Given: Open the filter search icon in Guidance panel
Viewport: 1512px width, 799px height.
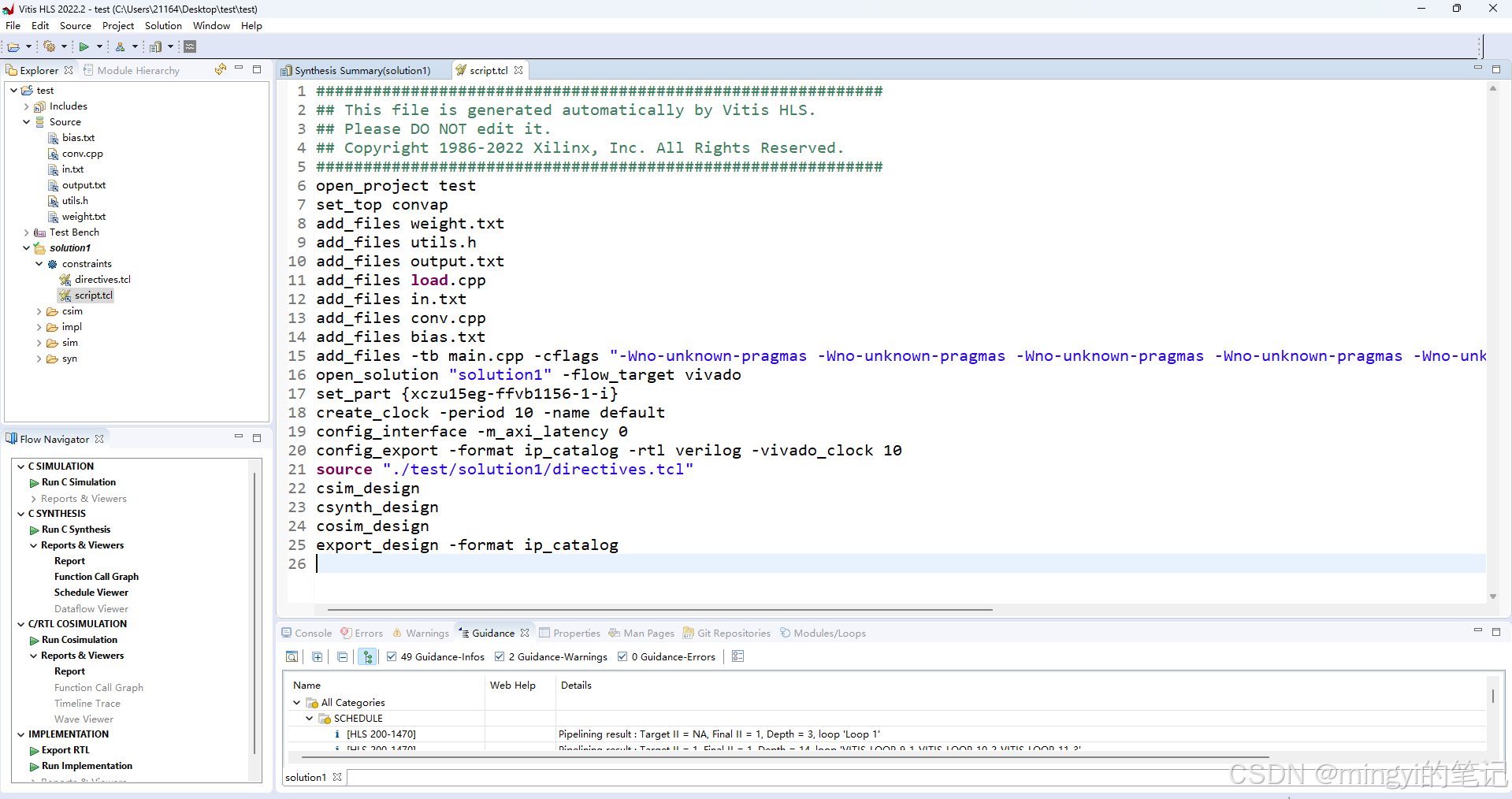Looking at the screenshot, I should [x=292, y=656].
